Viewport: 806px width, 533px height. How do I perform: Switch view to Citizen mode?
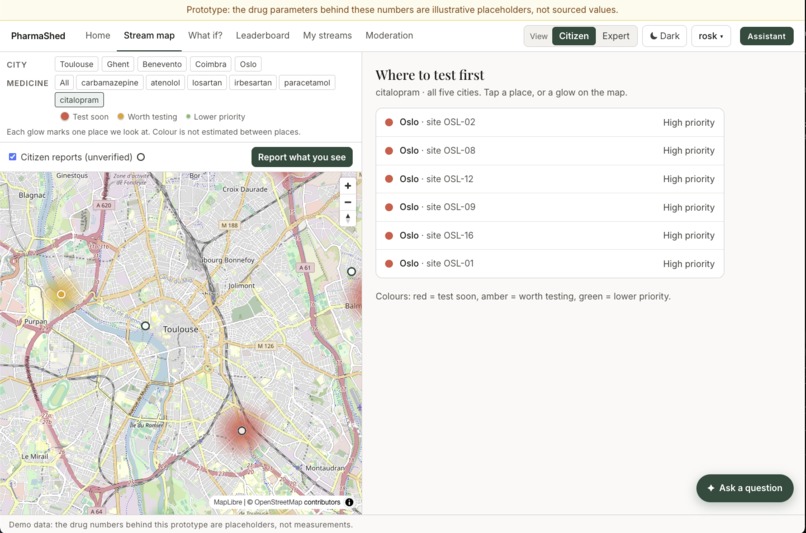point(574,36)
